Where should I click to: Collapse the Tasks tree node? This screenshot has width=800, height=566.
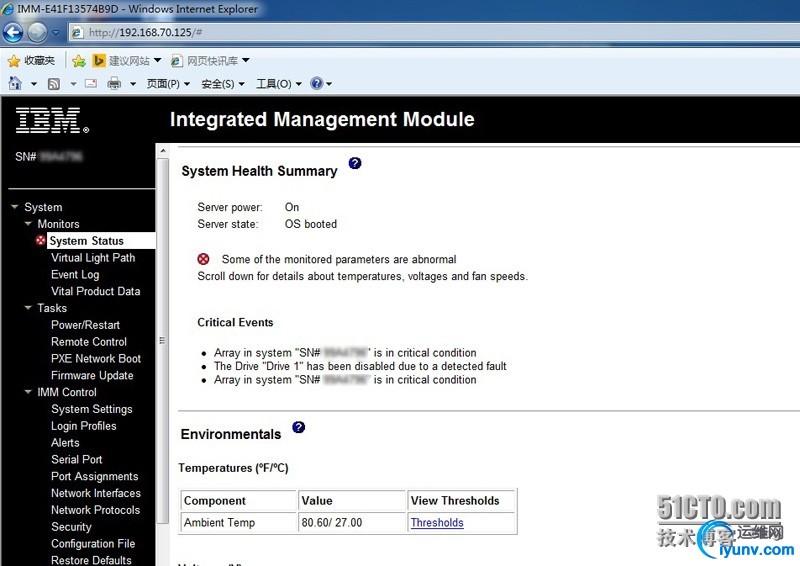click(28, 308)
